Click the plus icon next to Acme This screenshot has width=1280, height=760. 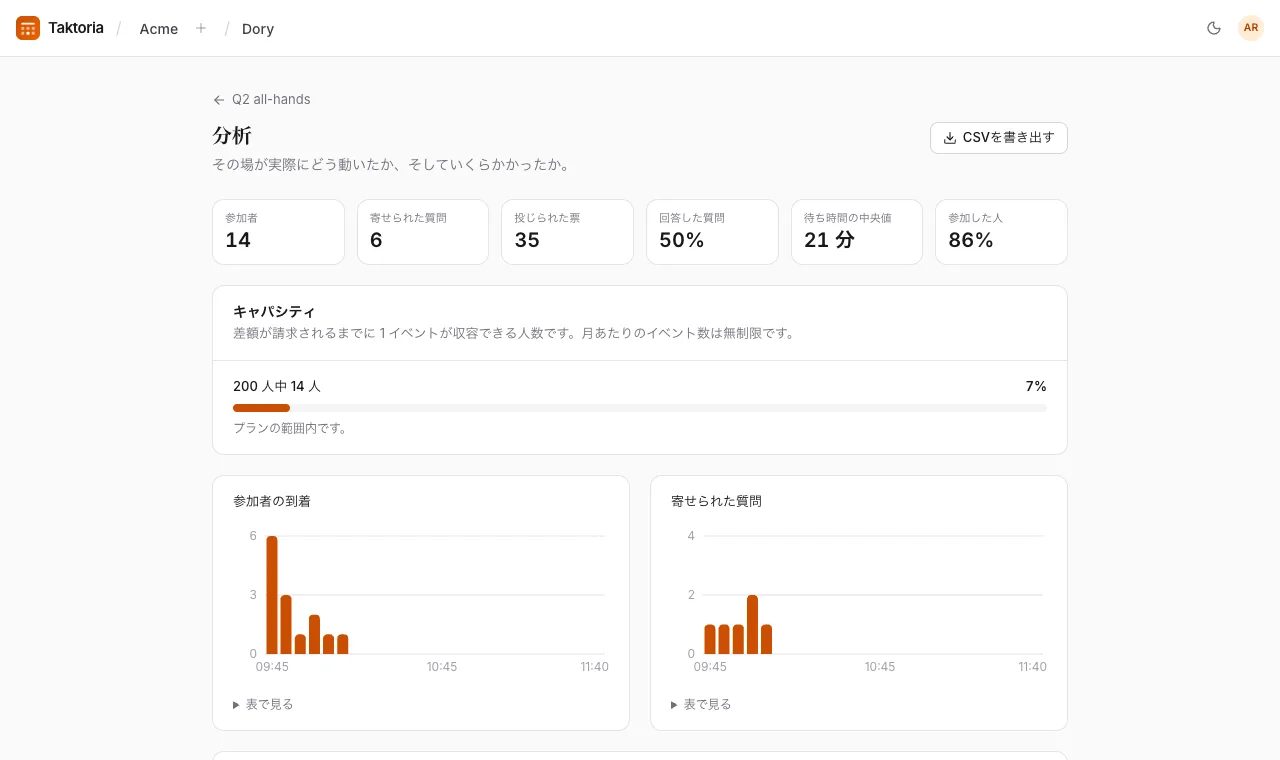tap(201, 28)
